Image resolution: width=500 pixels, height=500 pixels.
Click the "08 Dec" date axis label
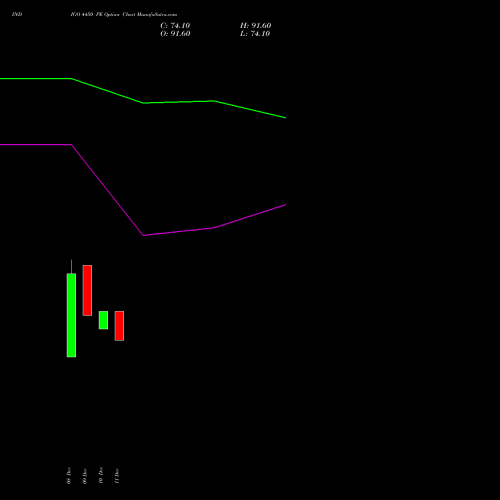click(x=69, y=475)
